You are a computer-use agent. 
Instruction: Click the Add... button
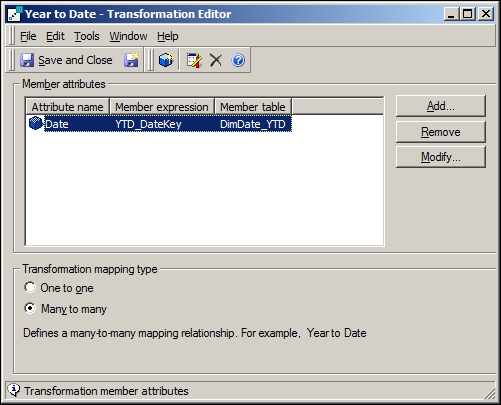(441, 106)
